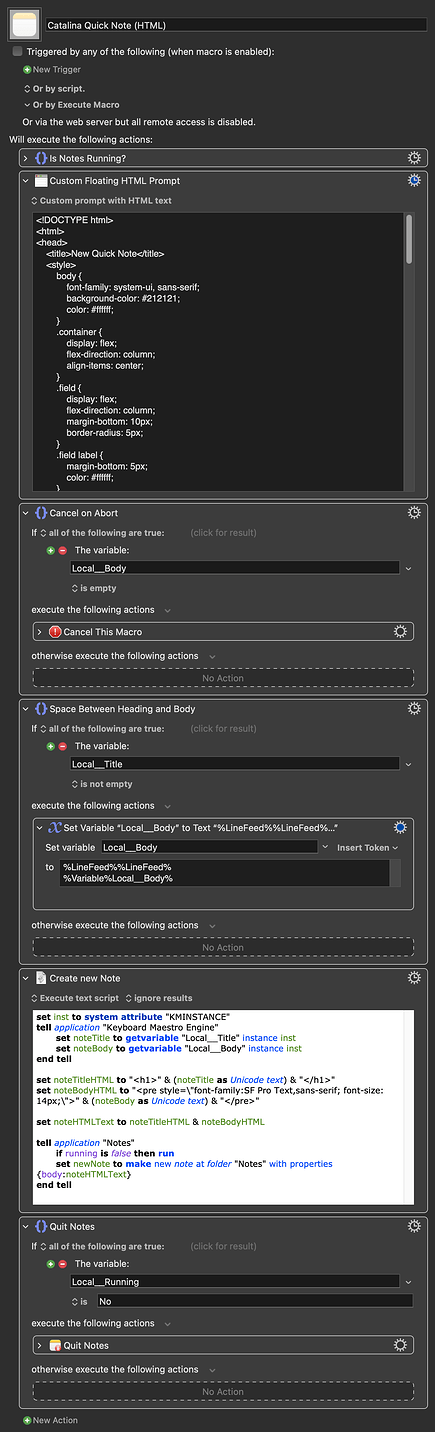The image size is (435, 1432).
Task: Add condition with green plus in Space Between Heading
Action: 50,746
